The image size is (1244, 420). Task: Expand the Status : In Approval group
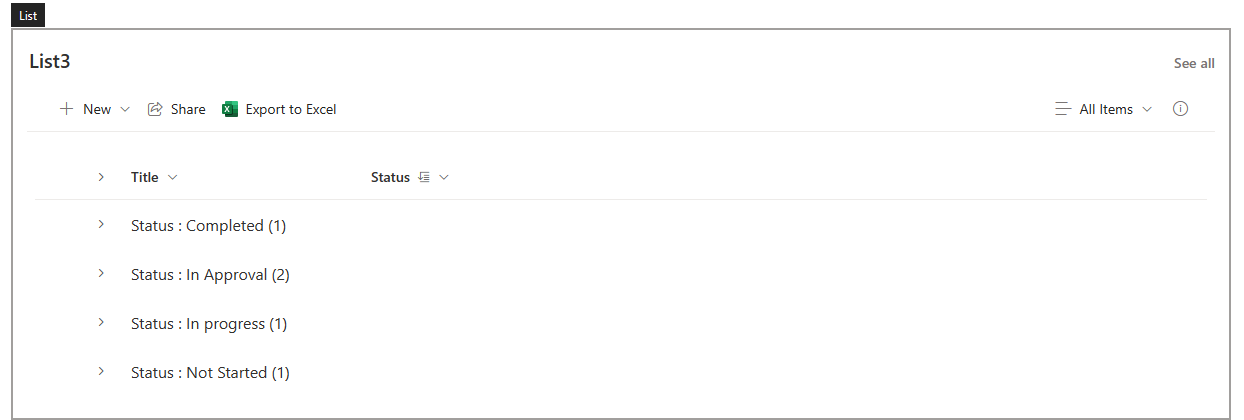pyautogui.click(x=101, y=273)
